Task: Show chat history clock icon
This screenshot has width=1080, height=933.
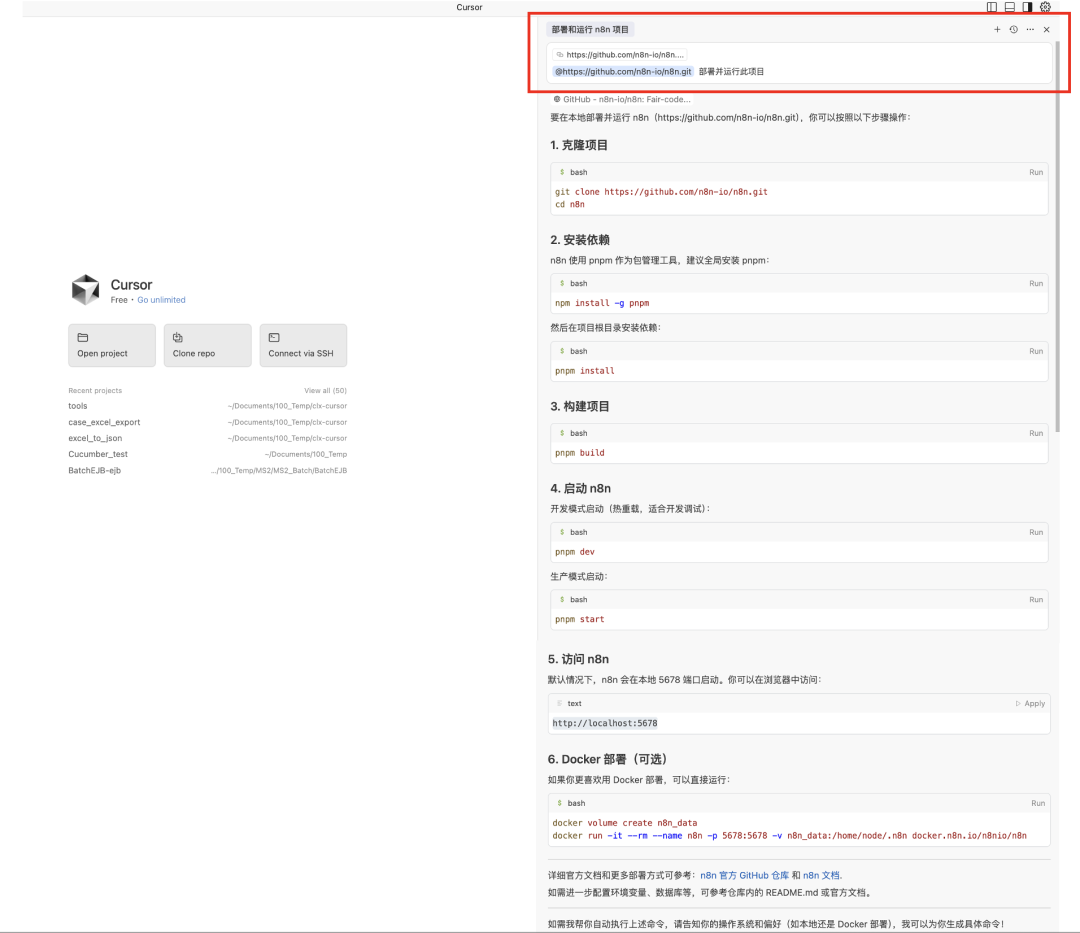Action: coord(1013,30)
